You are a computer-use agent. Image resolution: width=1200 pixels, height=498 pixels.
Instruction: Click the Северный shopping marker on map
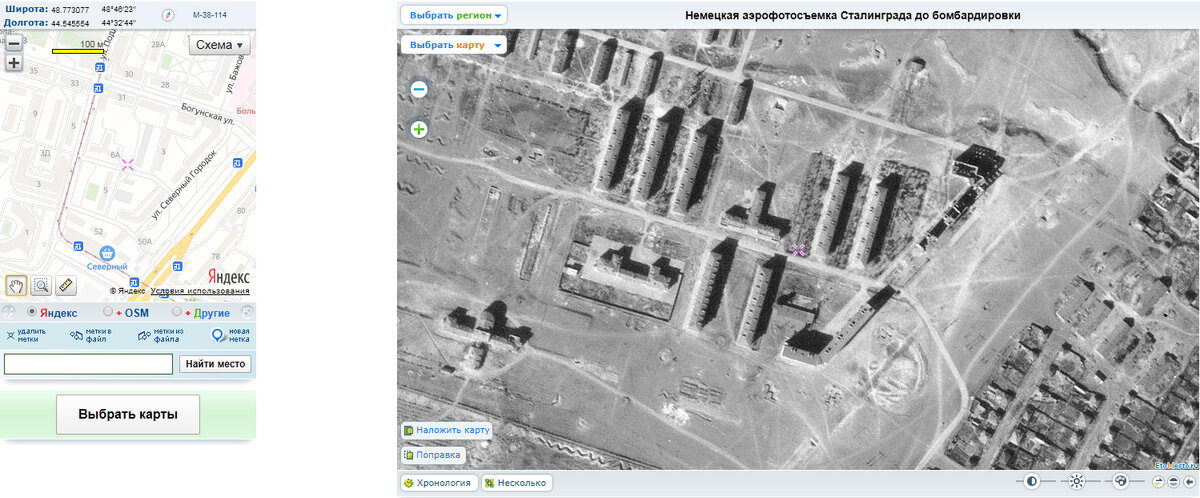tap(107, 254)
